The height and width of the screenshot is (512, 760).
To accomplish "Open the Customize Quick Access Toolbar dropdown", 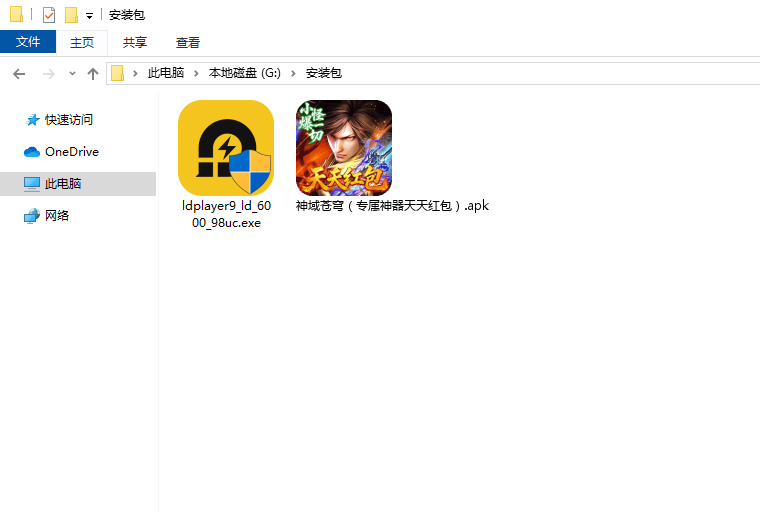I will pos(89,16).
